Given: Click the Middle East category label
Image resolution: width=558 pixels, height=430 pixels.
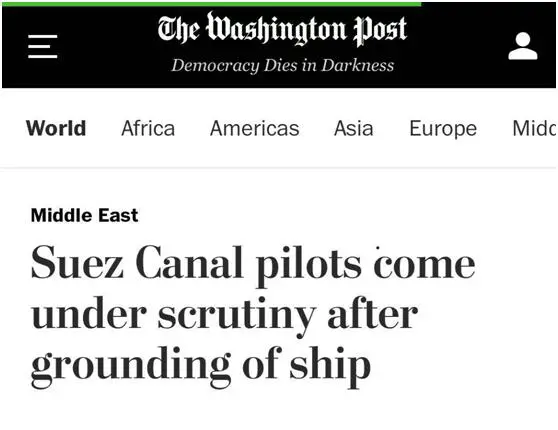Looking at the screenshot, I should (84, 215).
